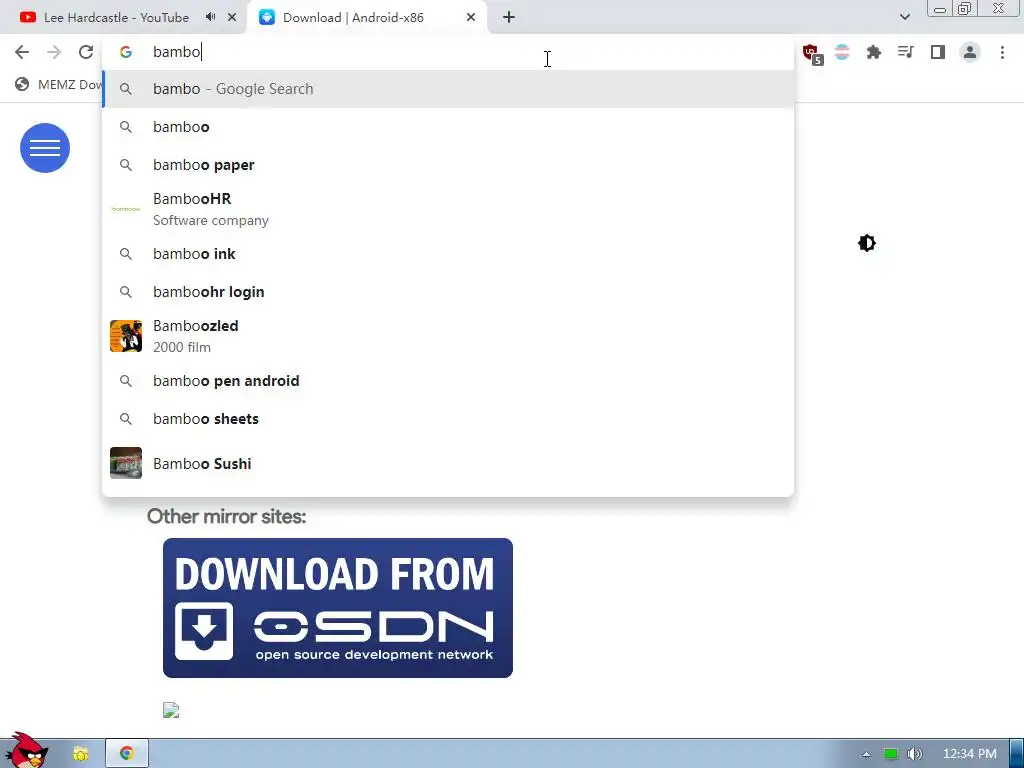The image size is (1024, 768).
Task: Click the forward navigation arrow
Action: pyautogui.click(x=54, y=52)
